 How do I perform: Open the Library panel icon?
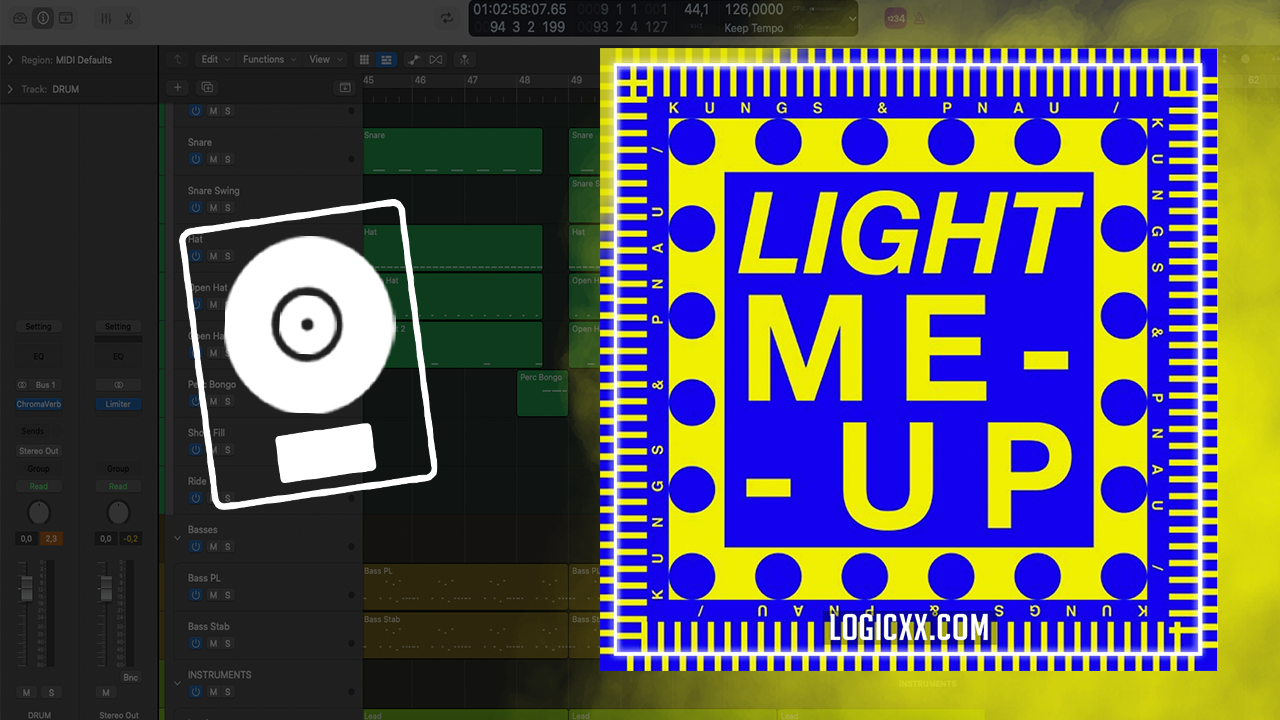click(x=20, y=18)
